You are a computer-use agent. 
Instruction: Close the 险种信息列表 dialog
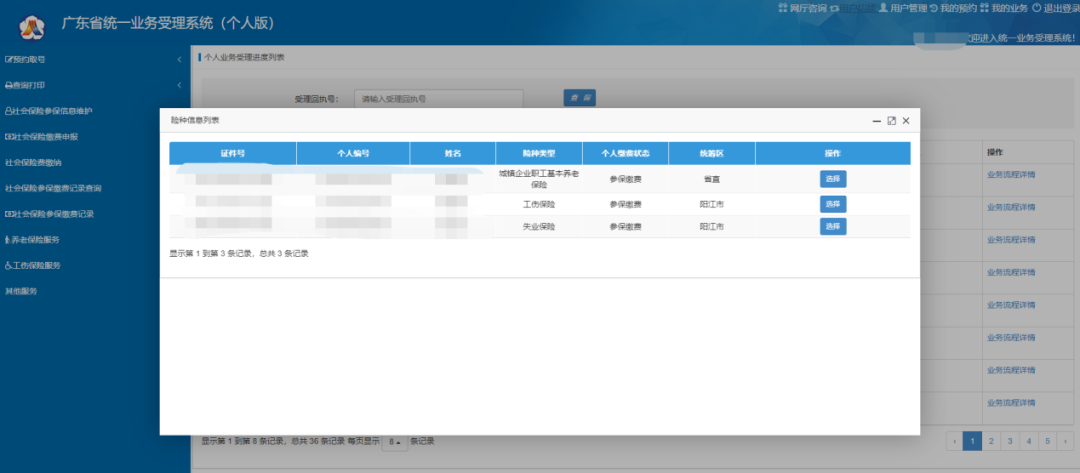[x=906, y=120]
